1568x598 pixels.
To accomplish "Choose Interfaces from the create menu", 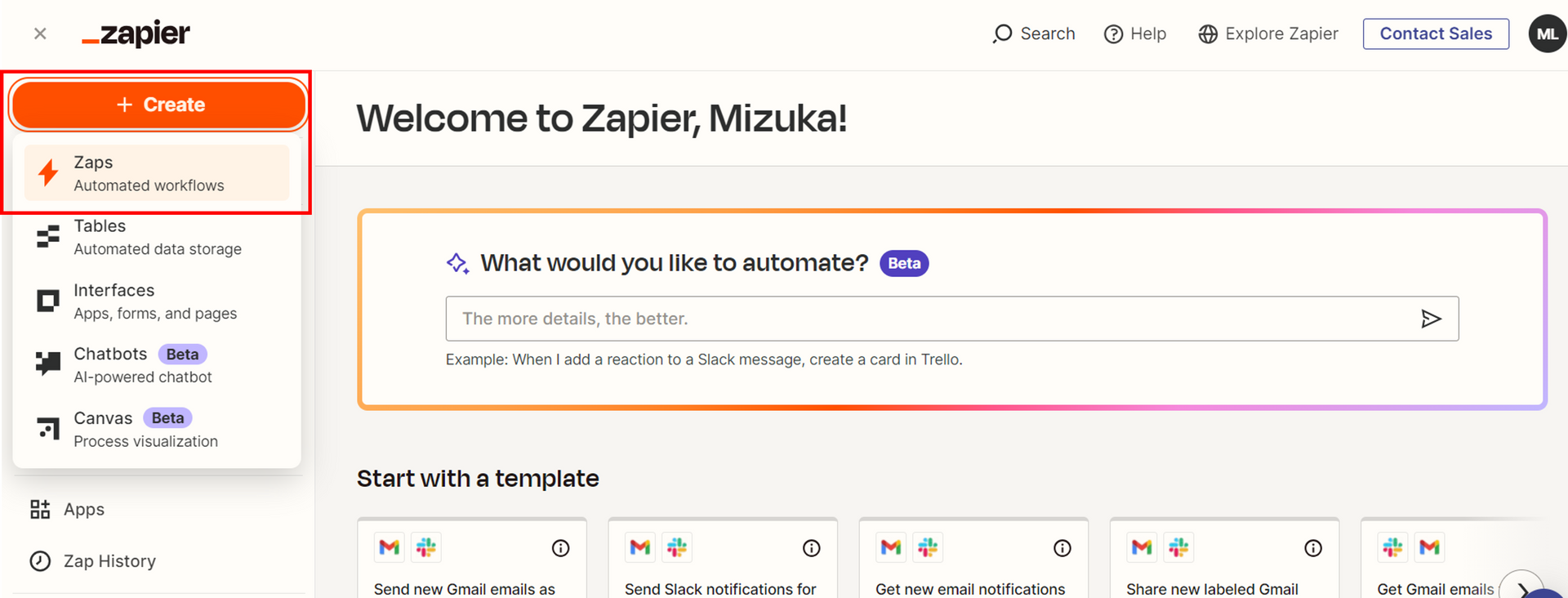I will point(157,301).
